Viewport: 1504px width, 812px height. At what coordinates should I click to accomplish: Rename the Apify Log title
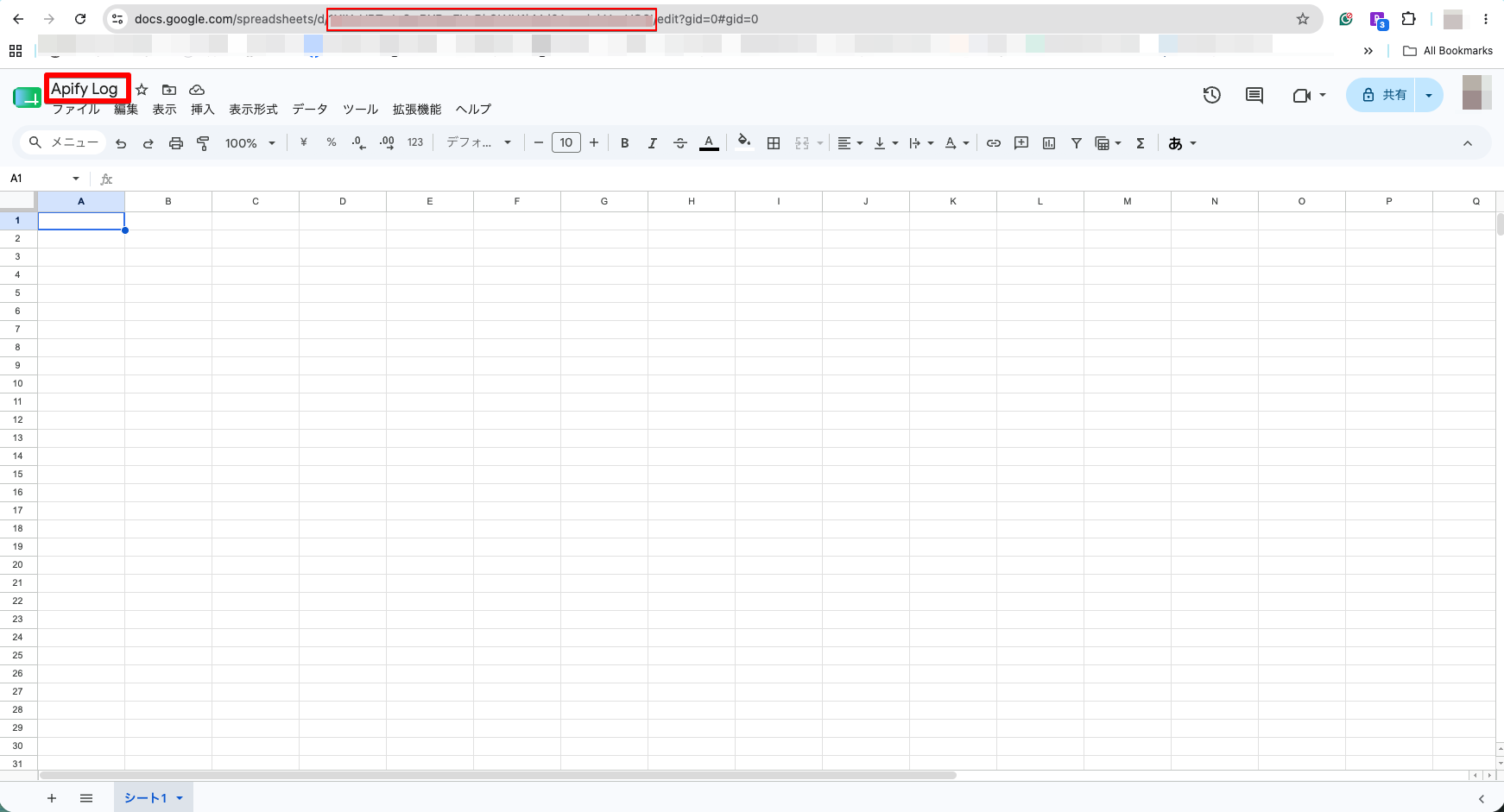(85, 89)
